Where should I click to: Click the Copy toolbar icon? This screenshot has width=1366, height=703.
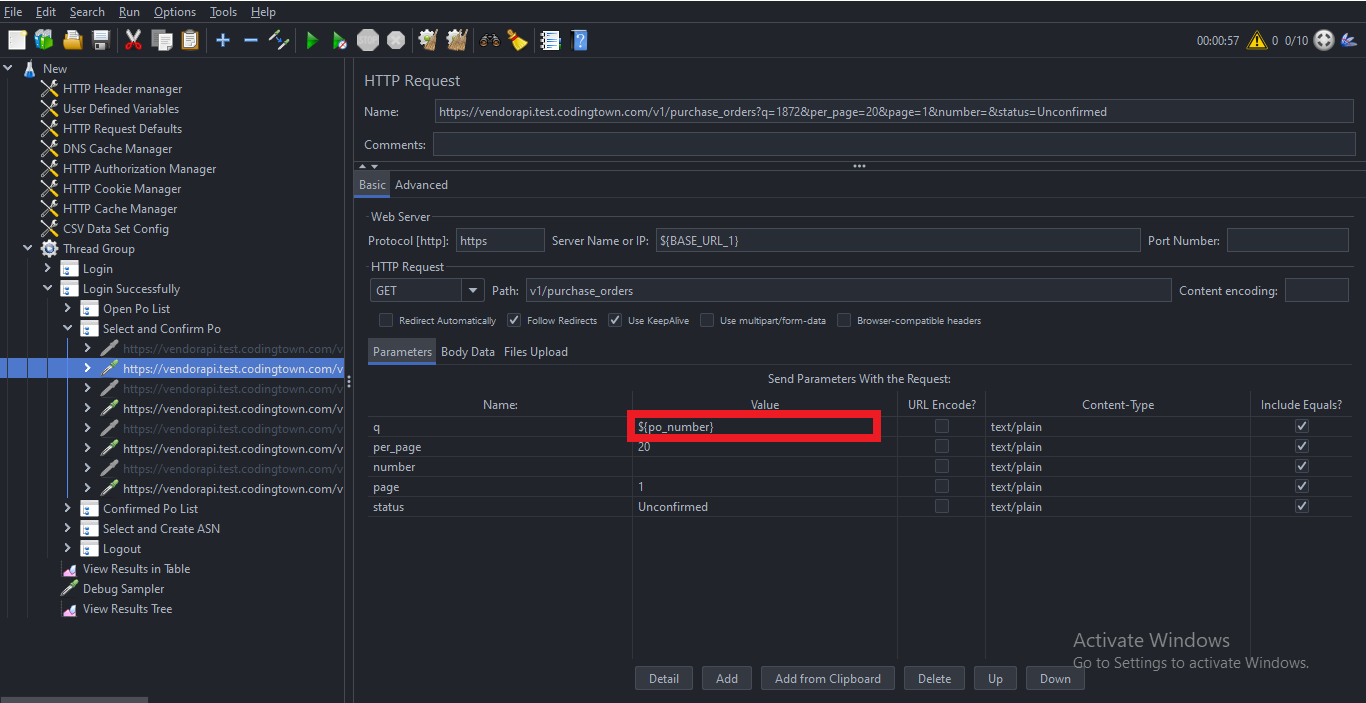[x=162, y=40]
